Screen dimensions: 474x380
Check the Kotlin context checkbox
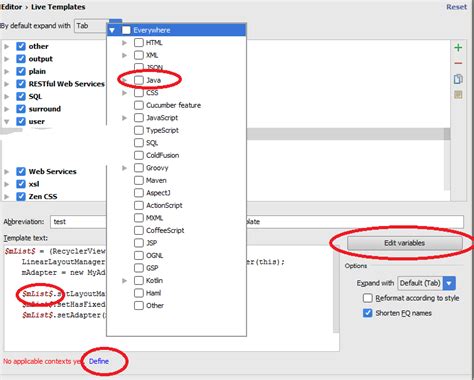(139, 280)
